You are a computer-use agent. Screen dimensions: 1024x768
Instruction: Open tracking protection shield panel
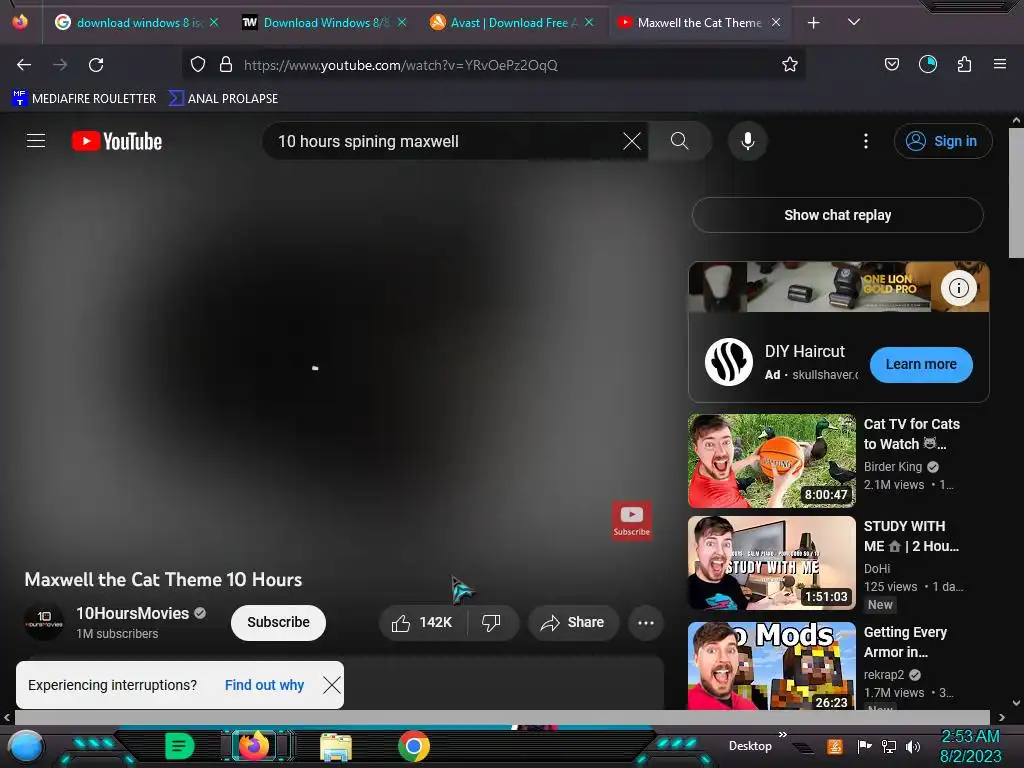tap(198, 64)
